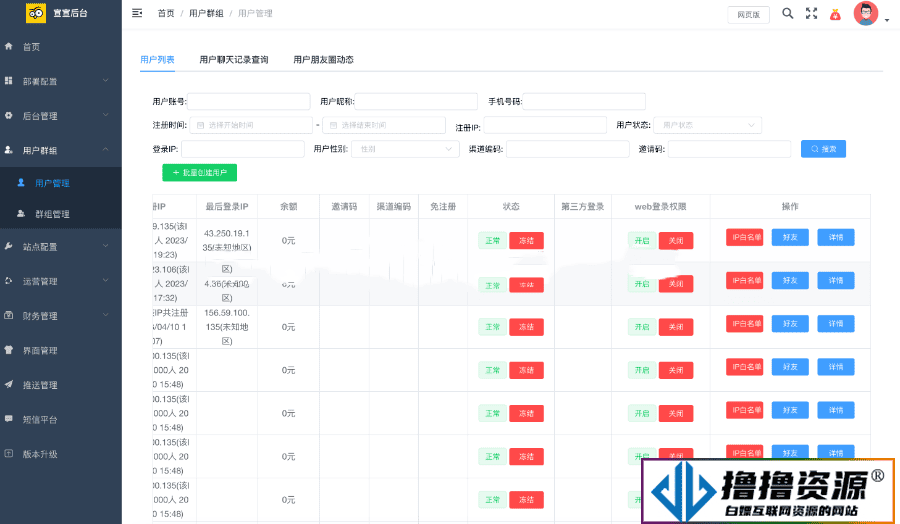Click the blue 搜索 search button
This screenshot has height=524, width=900.
(823, 149)
